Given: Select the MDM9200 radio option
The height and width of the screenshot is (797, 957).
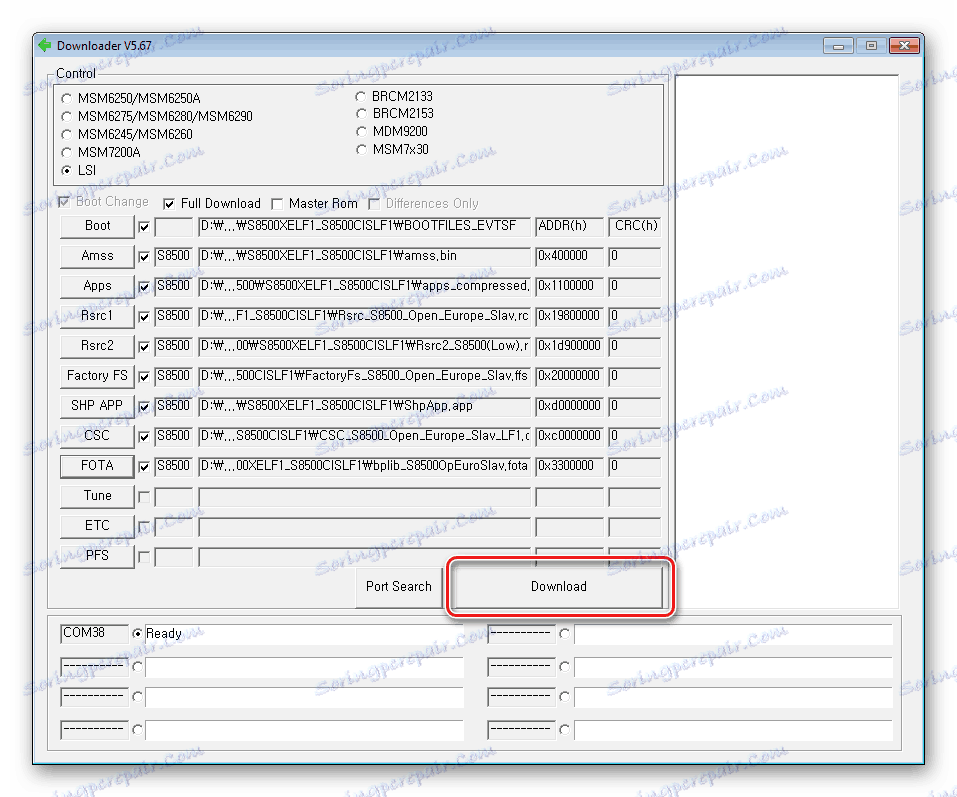Looking at the screenshot, I should click(361, 131).
